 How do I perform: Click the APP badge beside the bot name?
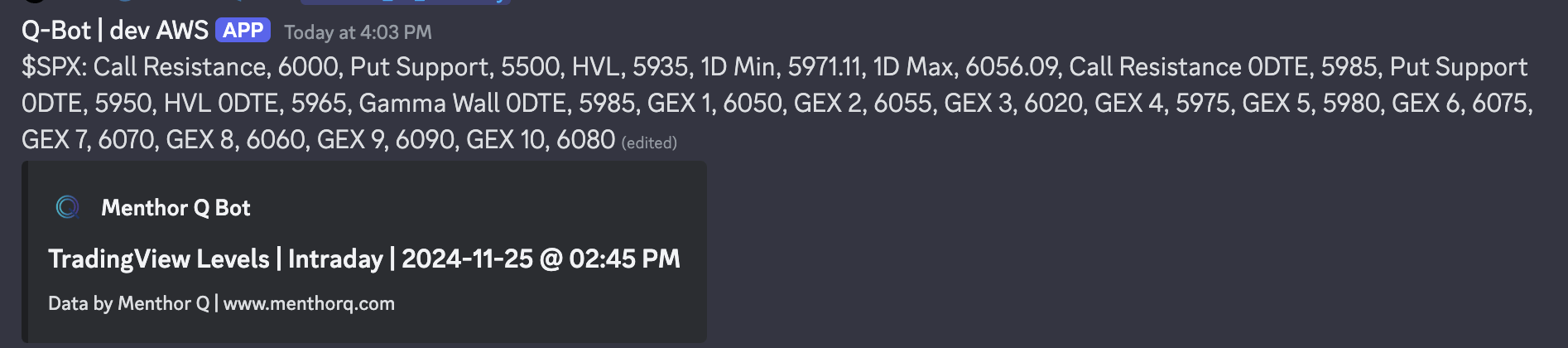[243, 31]
